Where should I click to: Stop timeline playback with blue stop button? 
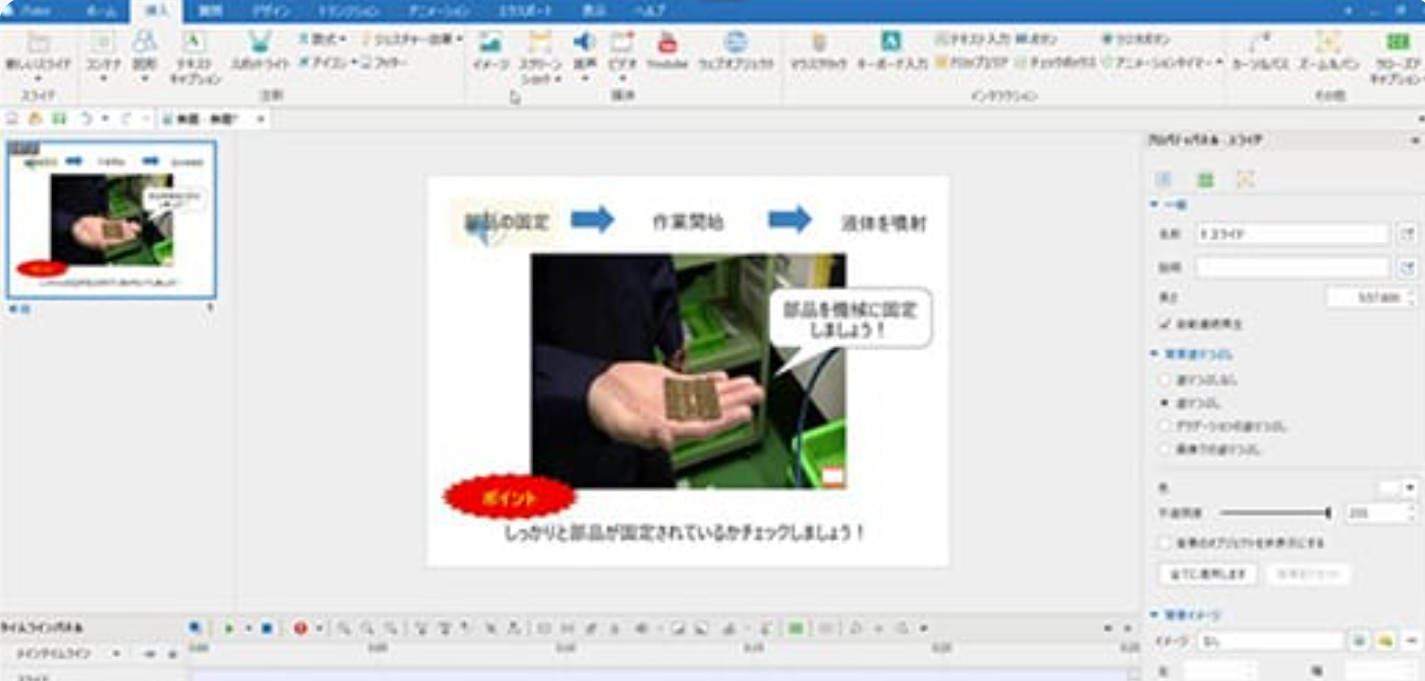(x=267, y=628)
